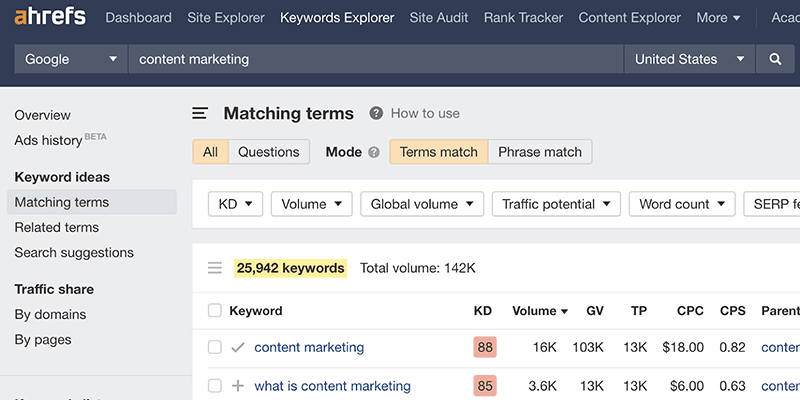This screenshot has height=400, width=800.
Task: Open the Global volume filter dropdown
Action: pyautogui.click(x=422, y=204)
